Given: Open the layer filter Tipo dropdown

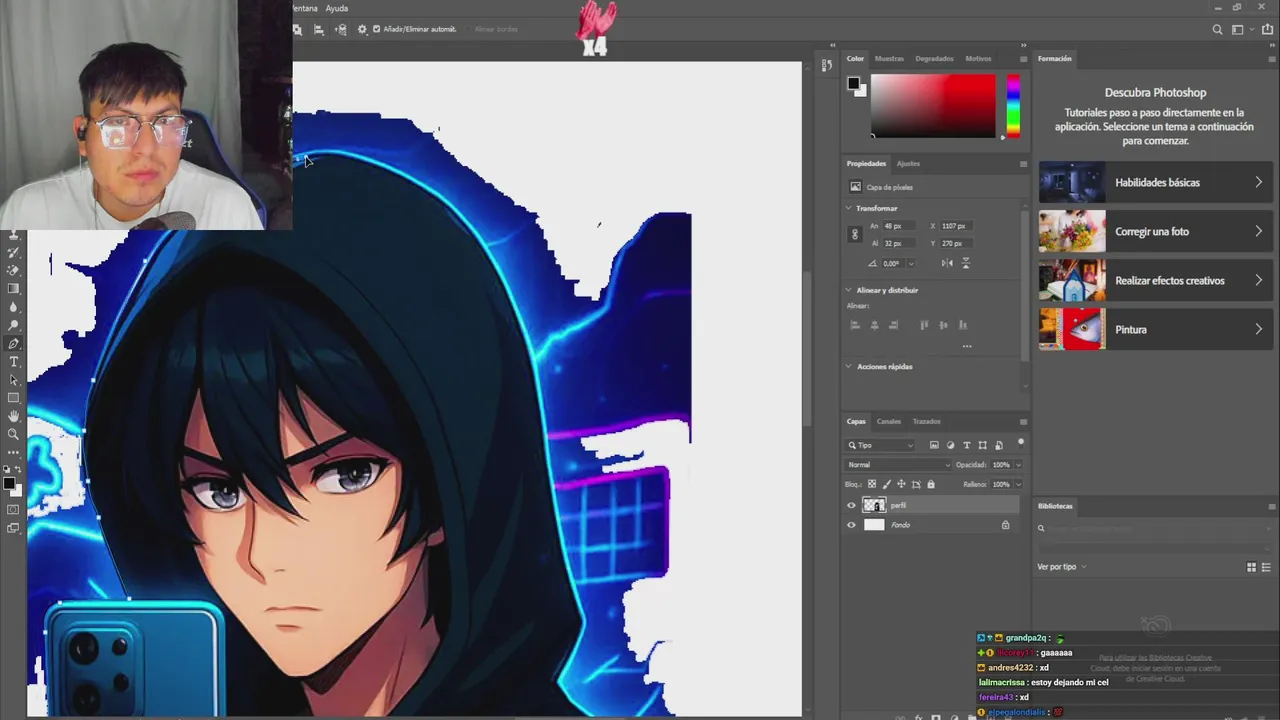Looking at the screenshot, I should point(880,445).
